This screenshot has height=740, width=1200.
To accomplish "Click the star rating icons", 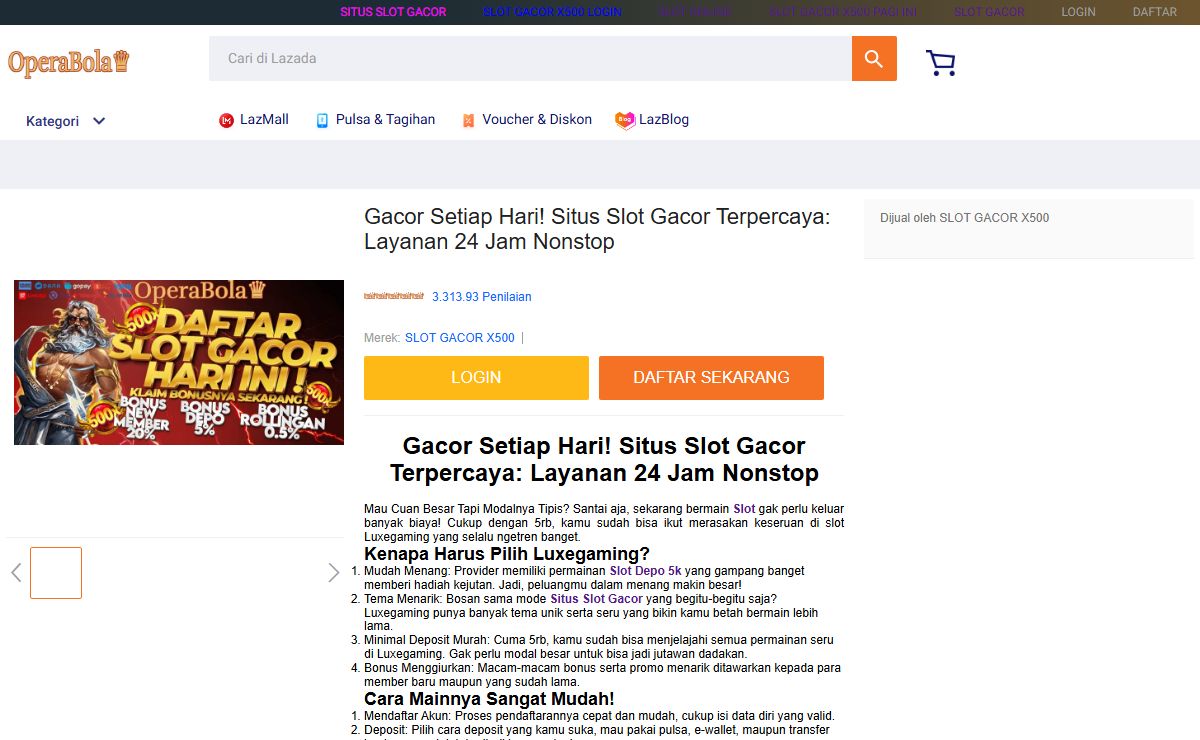I will (394, 296).
